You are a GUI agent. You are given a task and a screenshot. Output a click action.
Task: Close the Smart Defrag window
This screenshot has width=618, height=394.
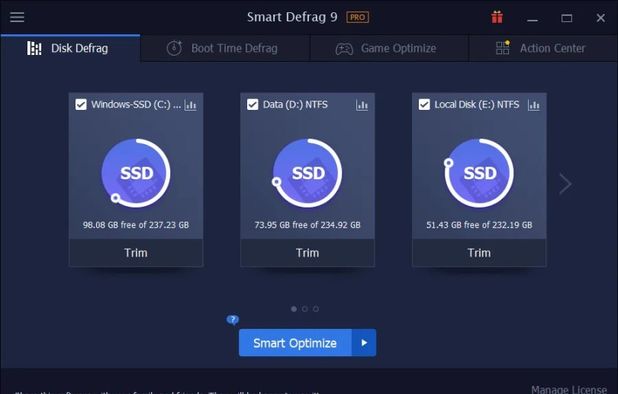click(x=601, y=18)
